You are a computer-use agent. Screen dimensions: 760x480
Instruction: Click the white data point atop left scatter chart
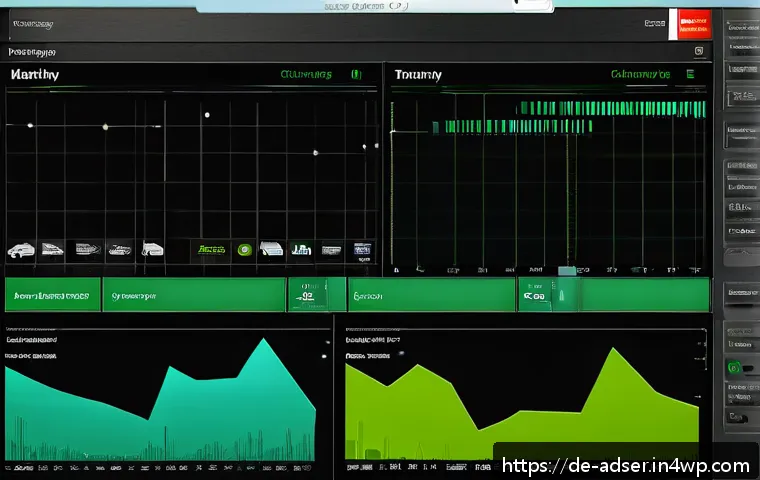click(x=207, y=115)
